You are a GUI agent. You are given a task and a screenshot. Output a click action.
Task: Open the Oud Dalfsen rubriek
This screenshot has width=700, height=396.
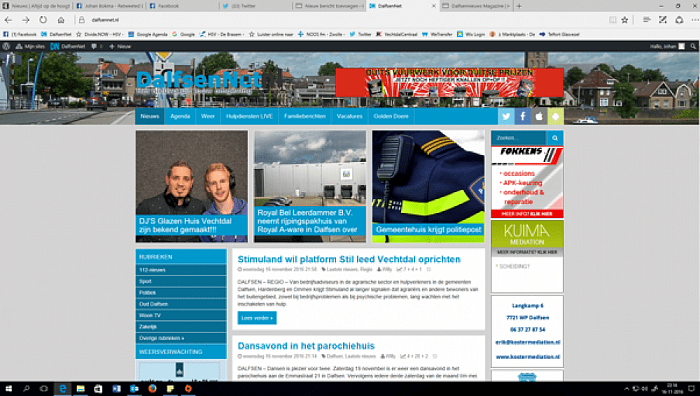point(181,304)
